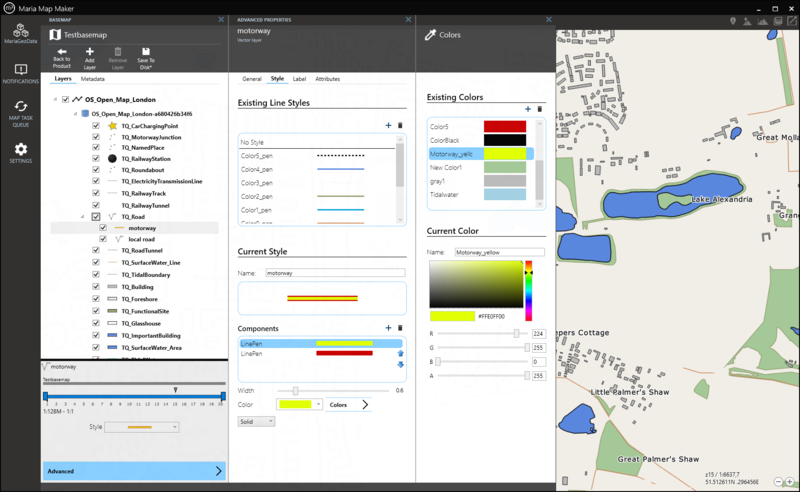Click the Current Style Name field

[335, 273]
